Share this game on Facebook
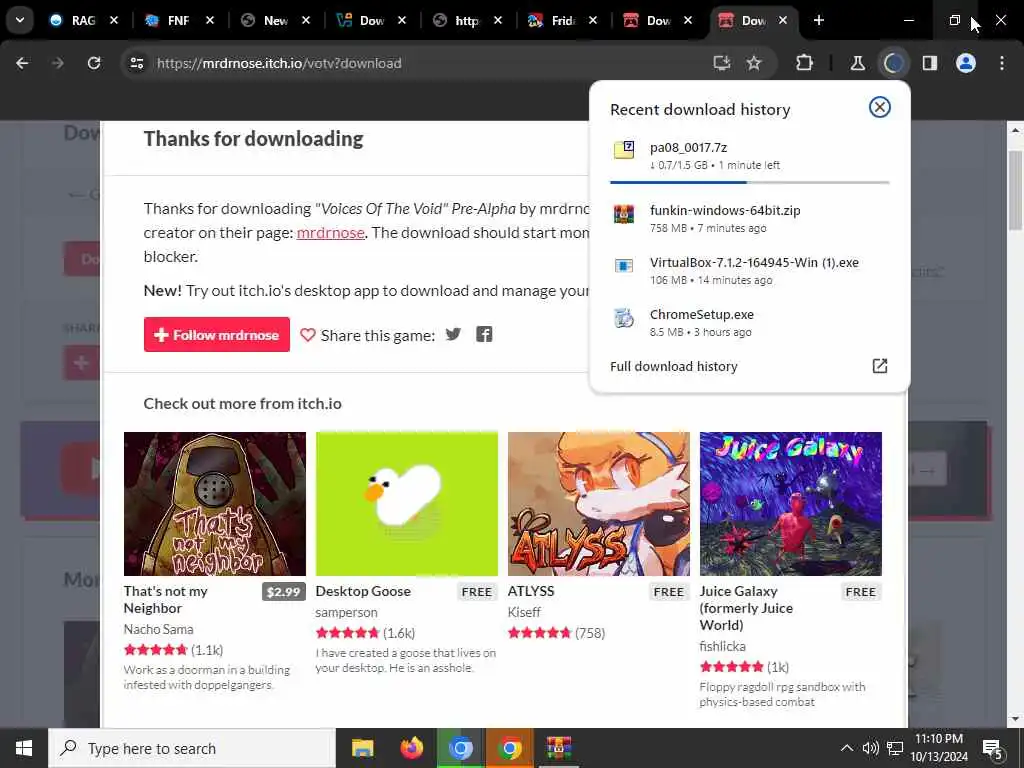Image resolution: width=1024 pixels, height=768 pixels. click(484, 334)
